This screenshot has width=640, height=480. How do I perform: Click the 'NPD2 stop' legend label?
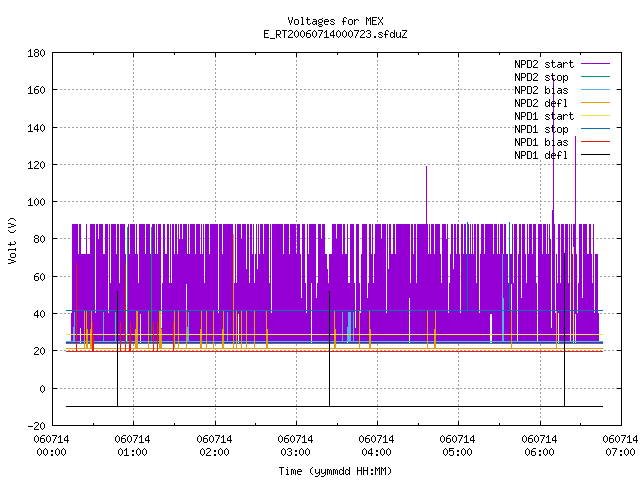(x=541, y=77)
